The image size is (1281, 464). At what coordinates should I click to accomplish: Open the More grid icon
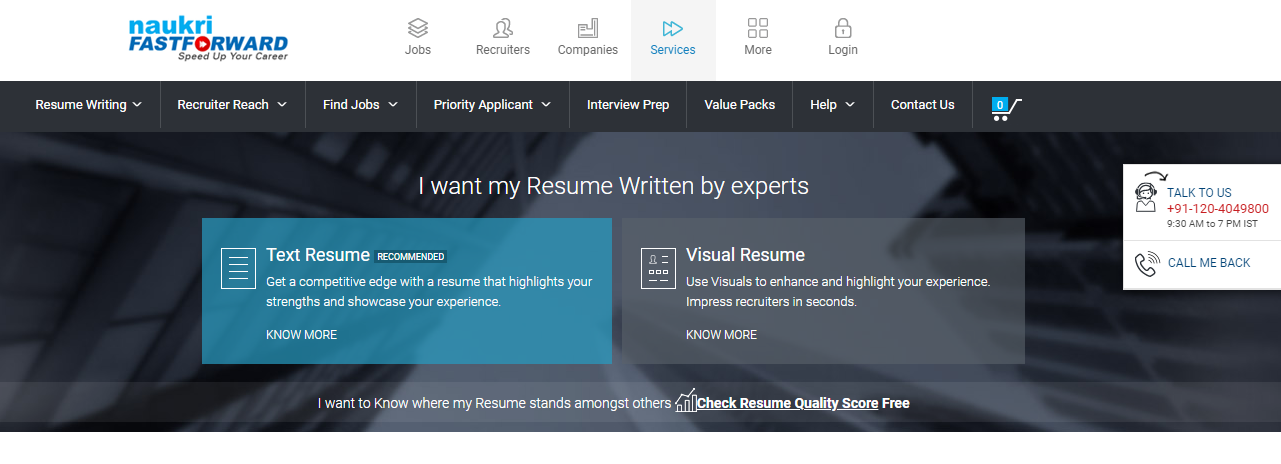coord(758,28)
